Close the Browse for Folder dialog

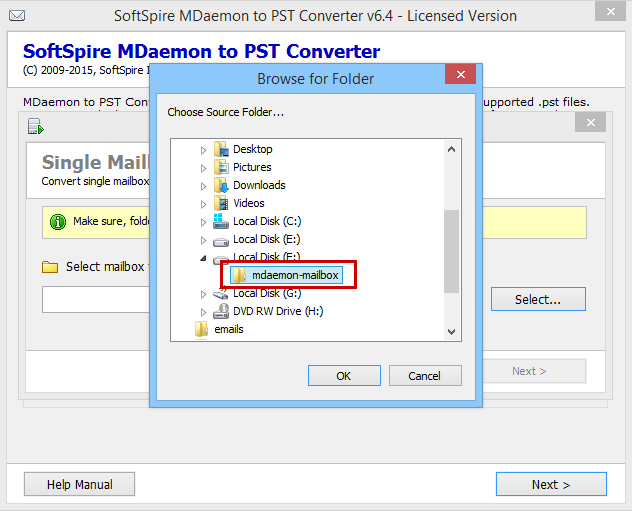pos(461,74)
